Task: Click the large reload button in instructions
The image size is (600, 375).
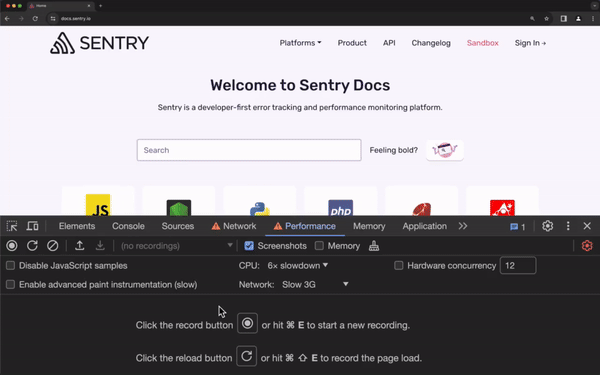Action: 246,356
